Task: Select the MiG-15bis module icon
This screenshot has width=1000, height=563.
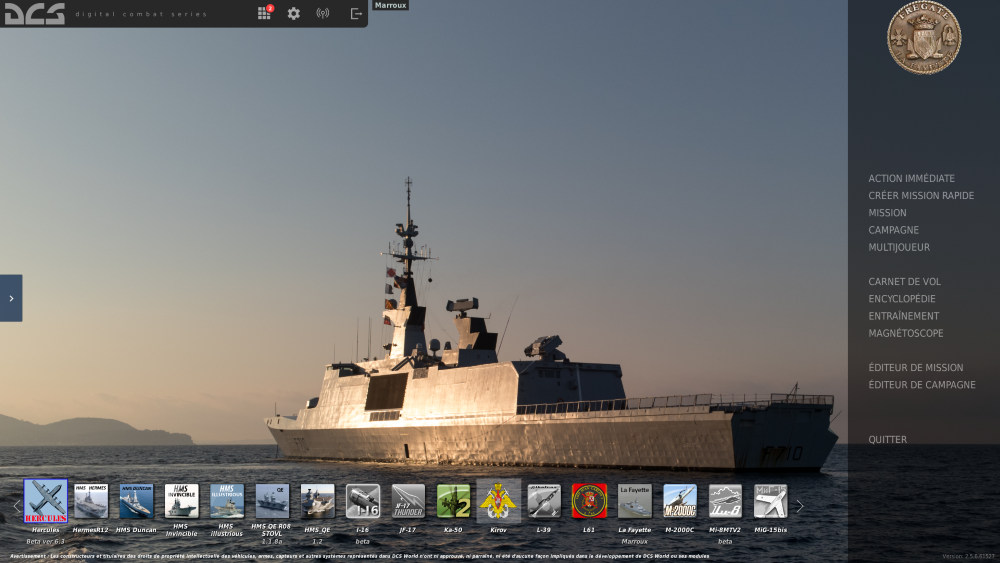Action: tap(770, 501)
